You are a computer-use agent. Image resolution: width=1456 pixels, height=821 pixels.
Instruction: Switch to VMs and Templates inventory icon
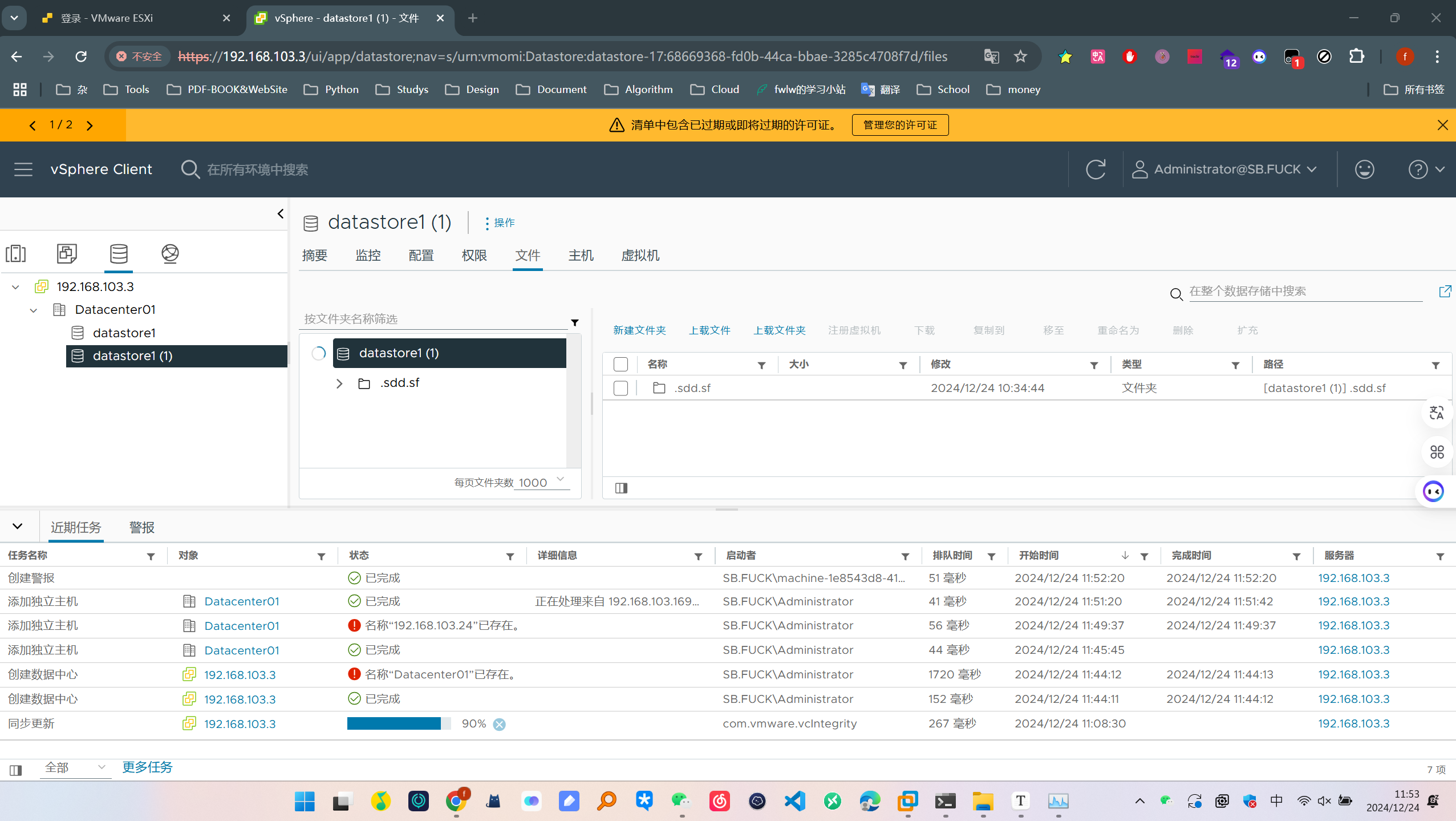pos(67,253)
